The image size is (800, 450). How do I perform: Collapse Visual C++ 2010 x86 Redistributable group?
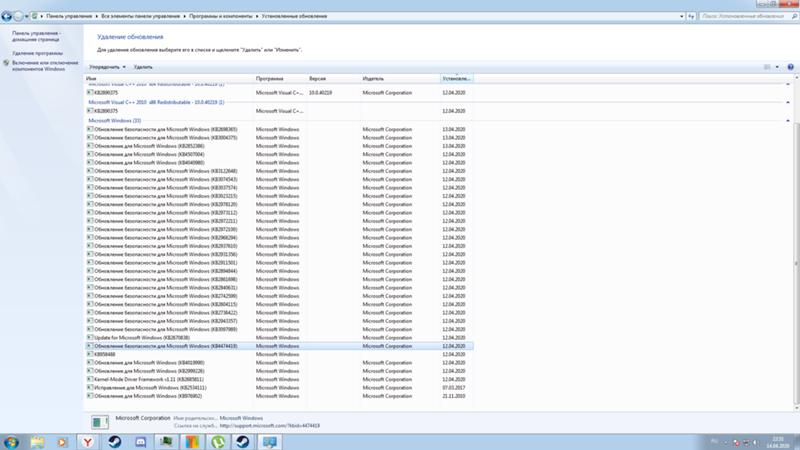pos(788,103)
